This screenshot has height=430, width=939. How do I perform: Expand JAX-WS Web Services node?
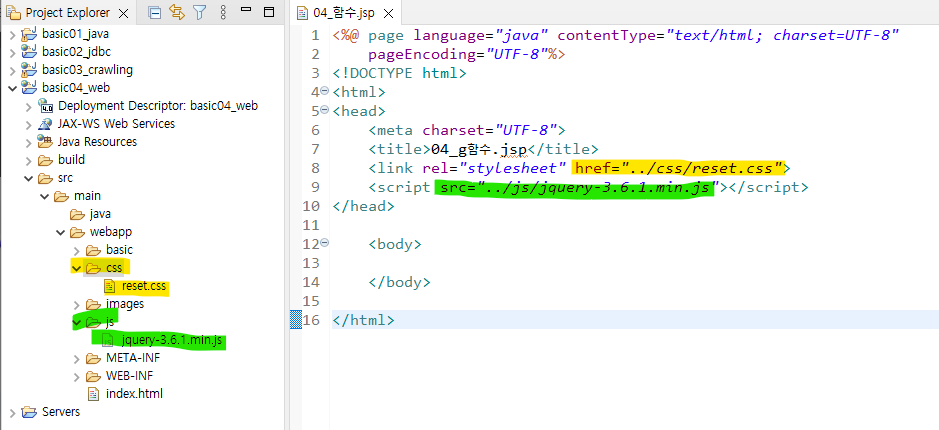[x=28, y=125]
